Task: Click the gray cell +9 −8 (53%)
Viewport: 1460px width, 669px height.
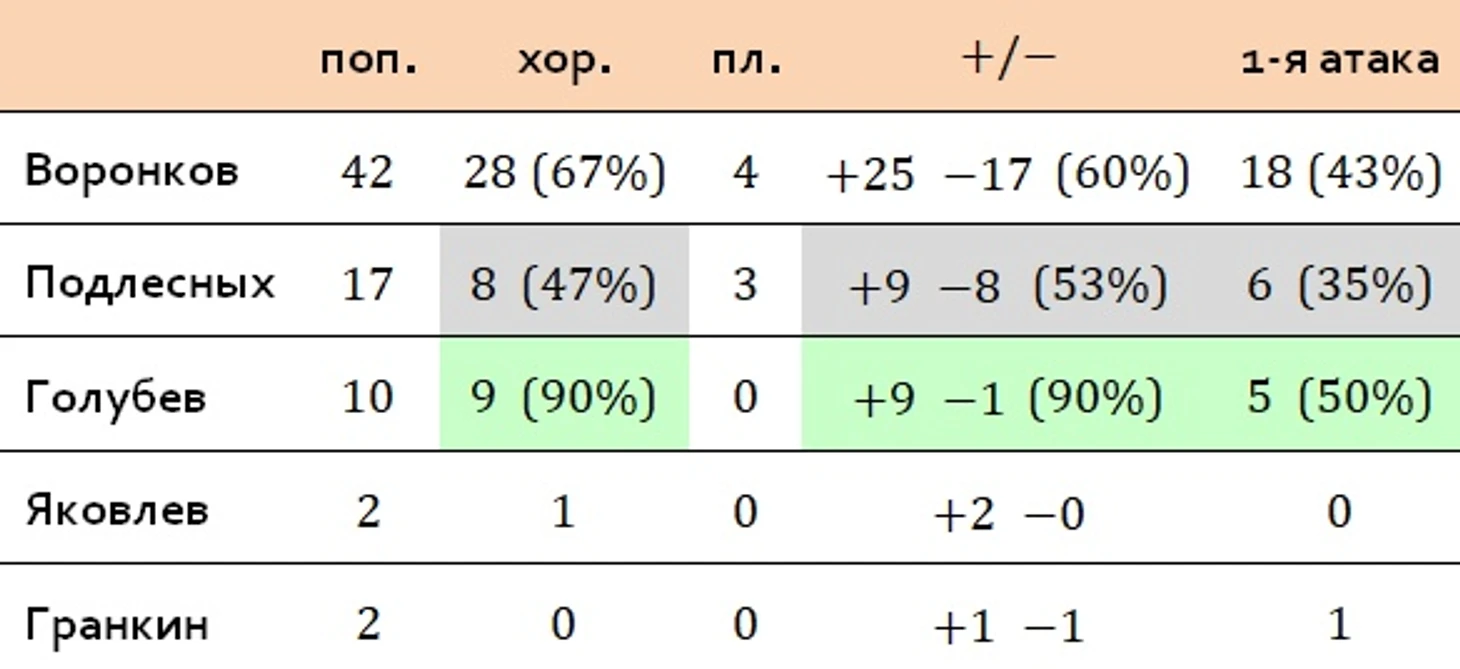Action: pos(1008,281)
